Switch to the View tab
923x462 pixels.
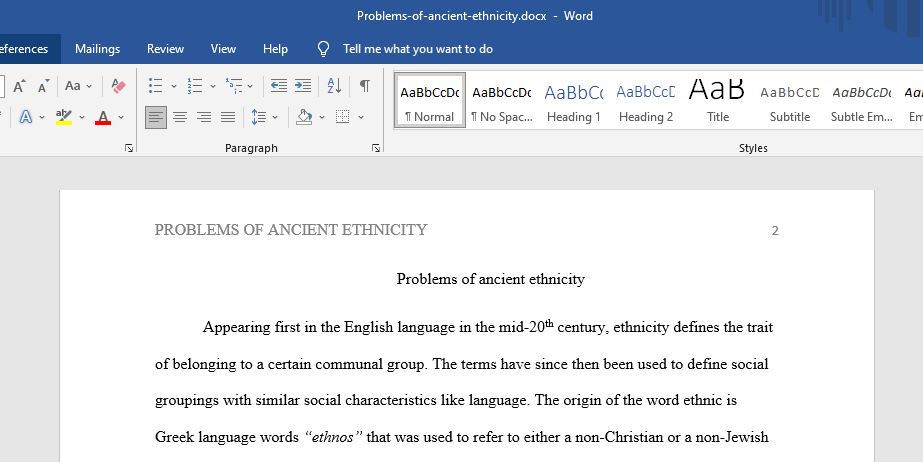tap(223, 49)
